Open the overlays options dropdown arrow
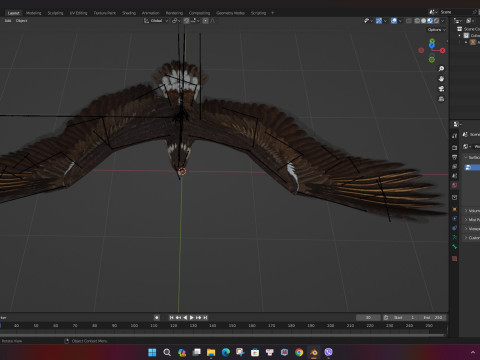This screenshot has width=480, height=360. coord(400,21)
